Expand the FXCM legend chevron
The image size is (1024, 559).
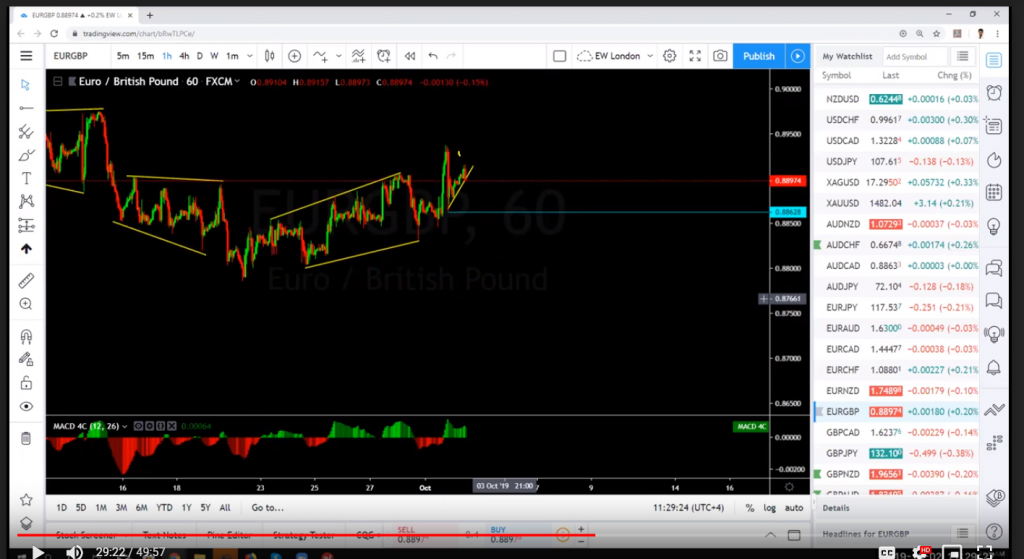[x=236, y=82]
